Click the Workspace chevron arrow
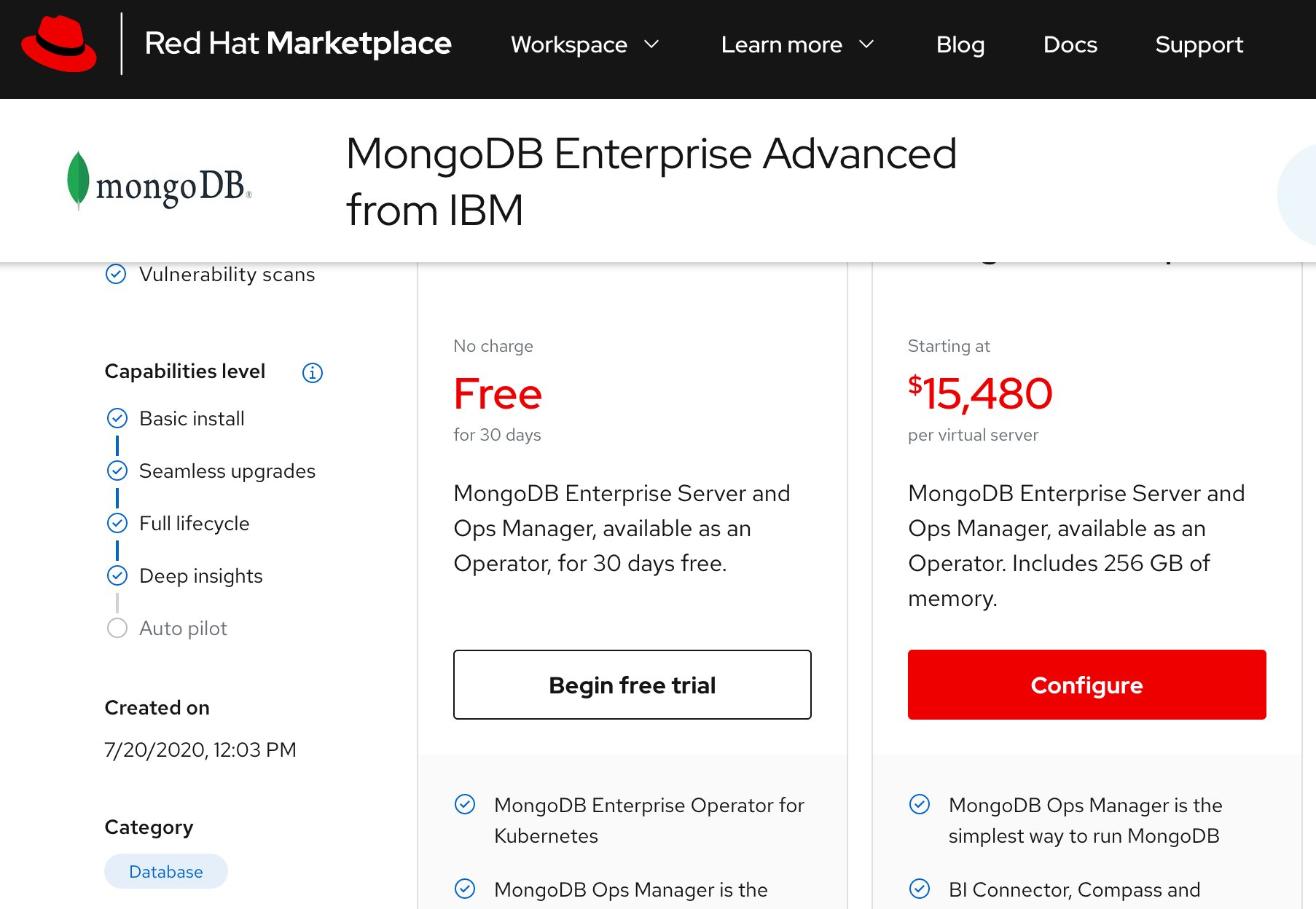Viewport: 1316px width, 909px height. point(651,44)
